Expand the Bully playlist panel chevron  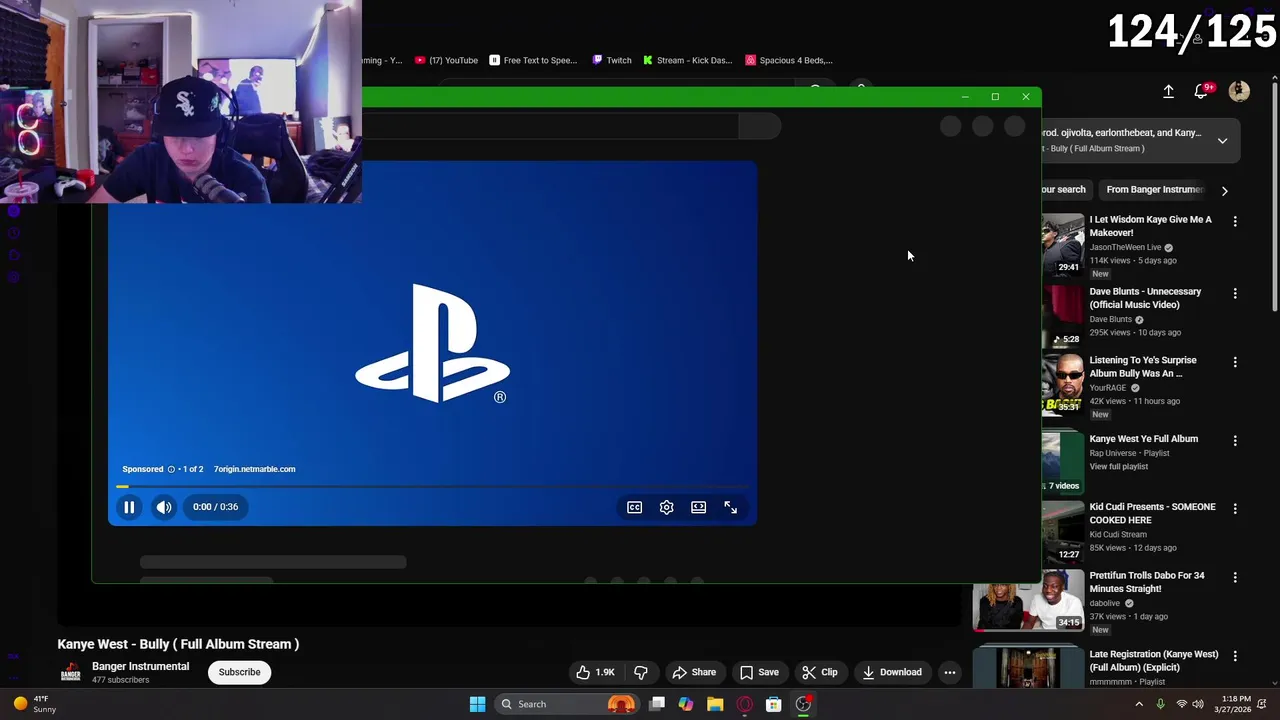pyautogui.click(x=1222, y=141)
